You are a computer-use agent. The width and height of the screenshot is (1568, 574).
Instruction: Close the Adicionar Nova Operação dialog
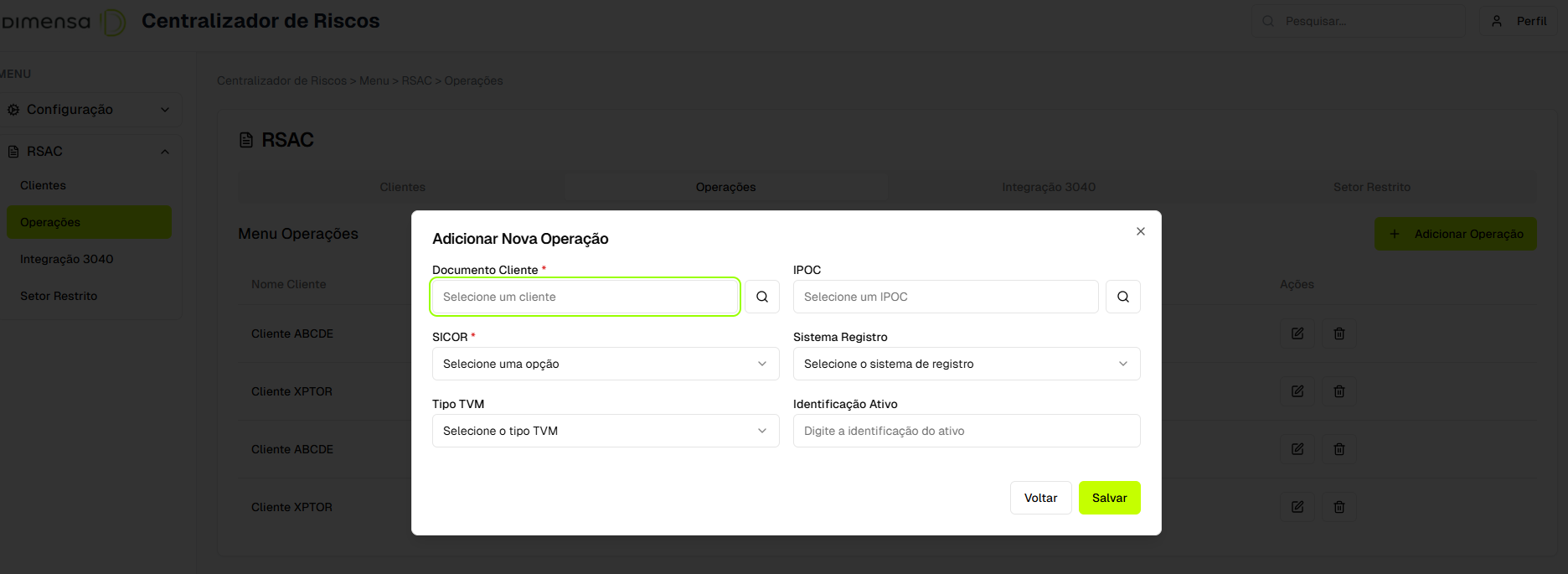[1141, 231]
